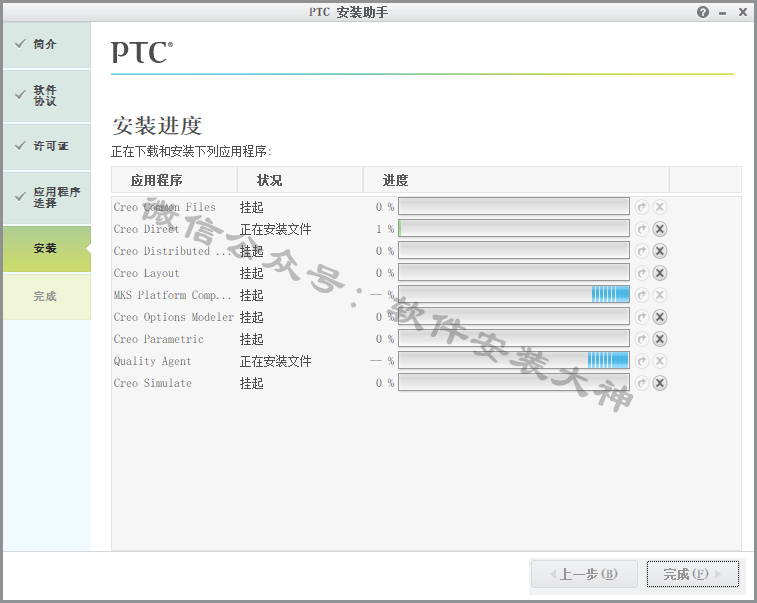
Task: Click the 上一步(B) button
Action: point(584,574)
